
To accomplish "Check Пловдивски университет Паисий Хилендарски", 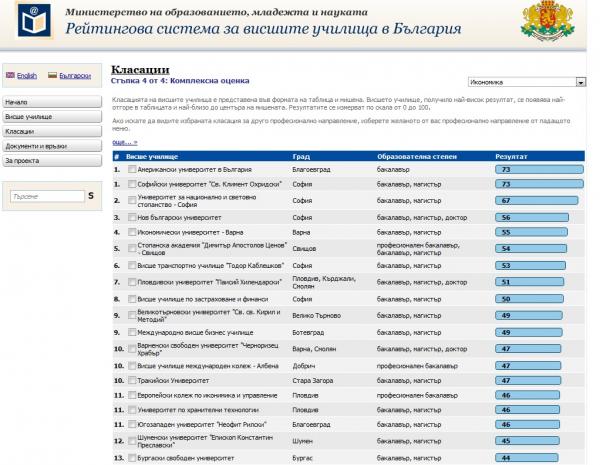I will (132, 282).
